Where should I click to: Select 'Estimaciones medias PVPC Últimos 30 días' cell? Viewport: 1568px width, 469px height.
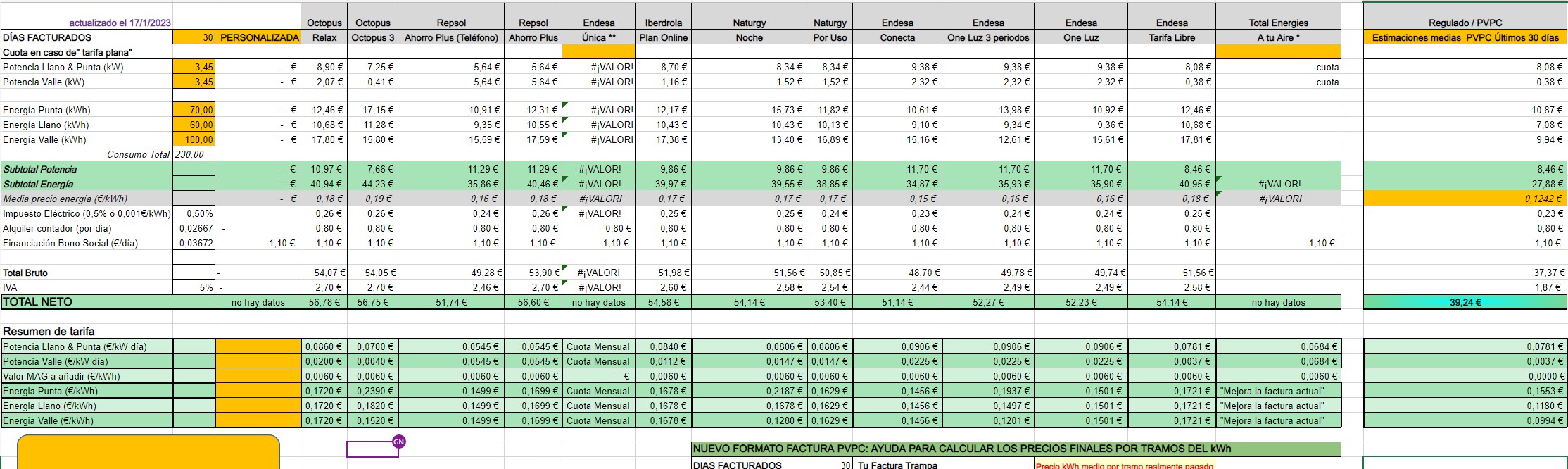(x=1465, y=37)
